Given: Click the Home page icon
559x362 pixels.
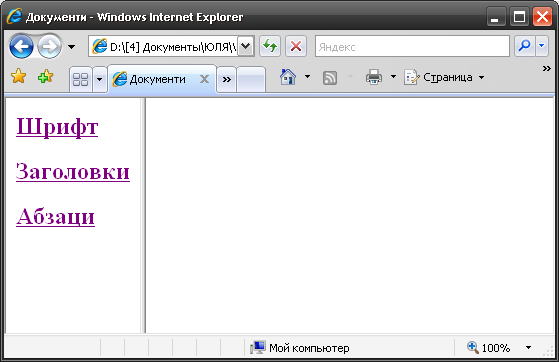Looking at the screenshot, I should 288,77.
